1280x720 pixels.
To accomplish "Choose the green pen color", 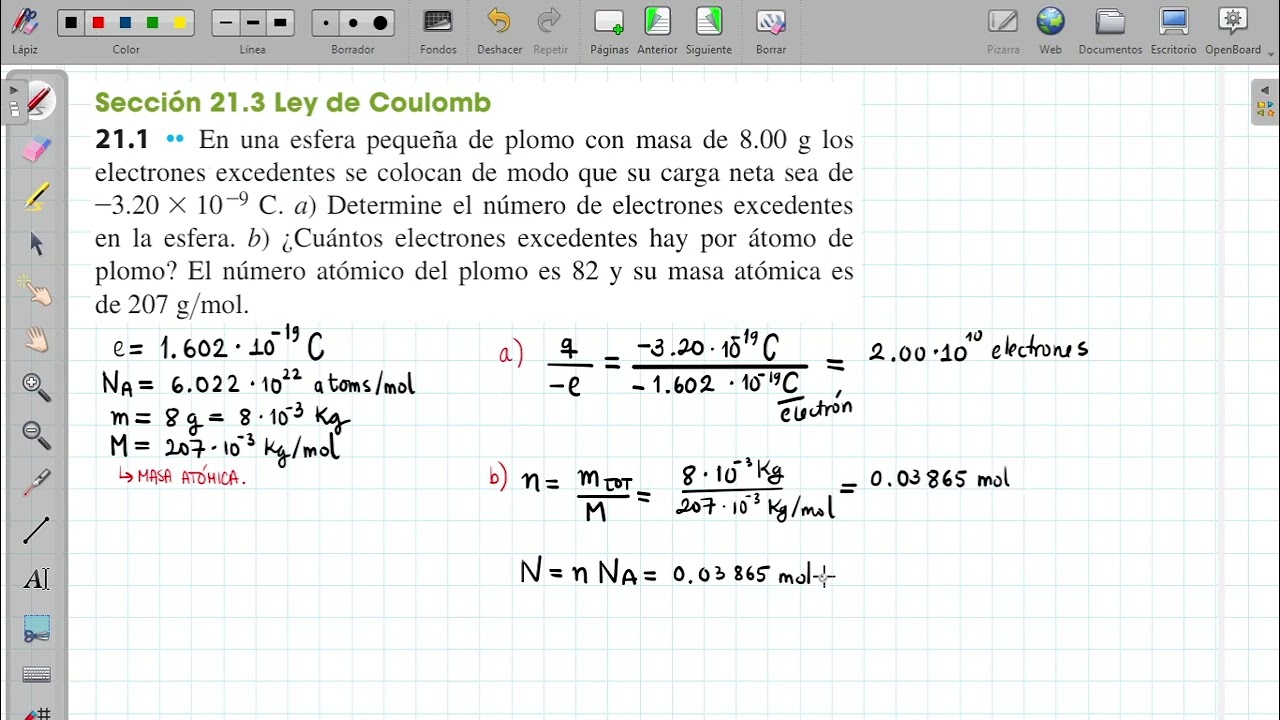I will click(152, 23).
